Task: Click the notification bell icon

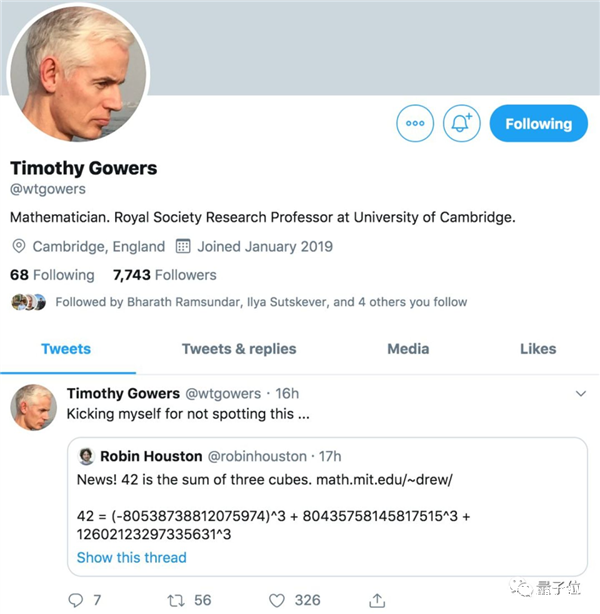Action: click(461, 124)
